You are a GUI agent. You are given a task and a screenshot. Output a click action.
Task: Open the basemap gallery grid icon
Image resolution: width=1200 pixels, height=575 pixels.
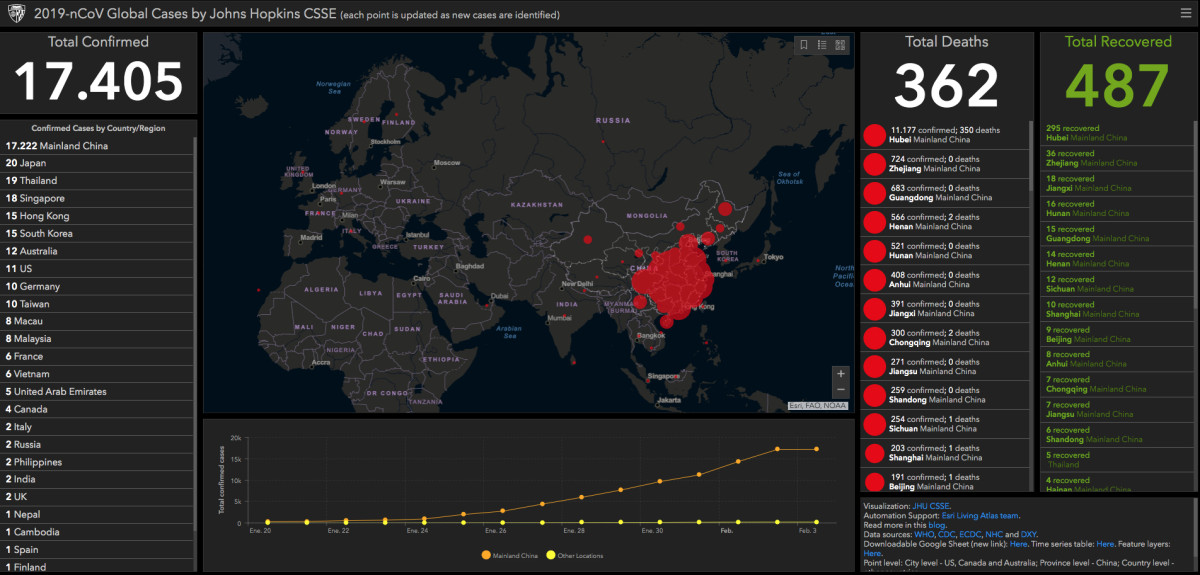pos(840,45)
